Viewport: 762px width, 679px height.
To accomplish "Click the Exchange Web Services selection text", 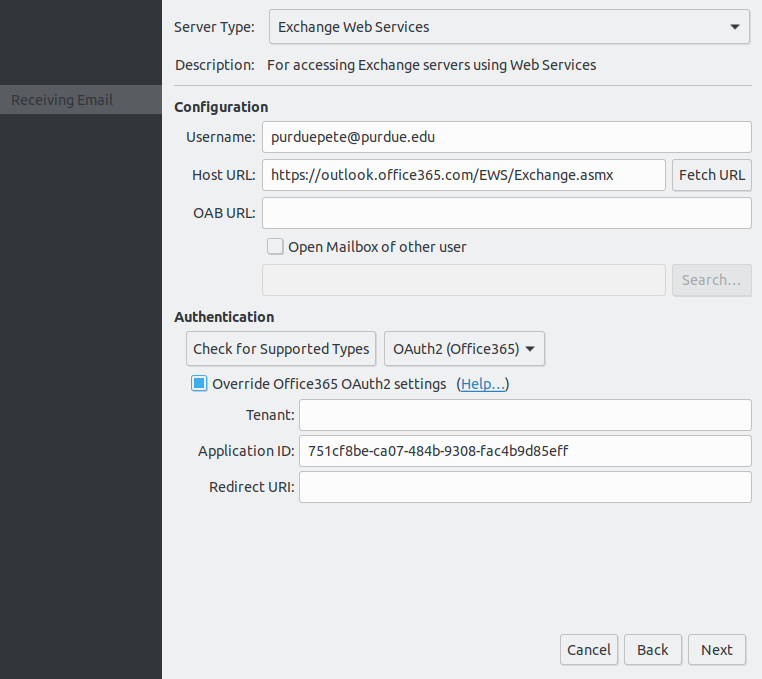I will click(x=353, y=27).
